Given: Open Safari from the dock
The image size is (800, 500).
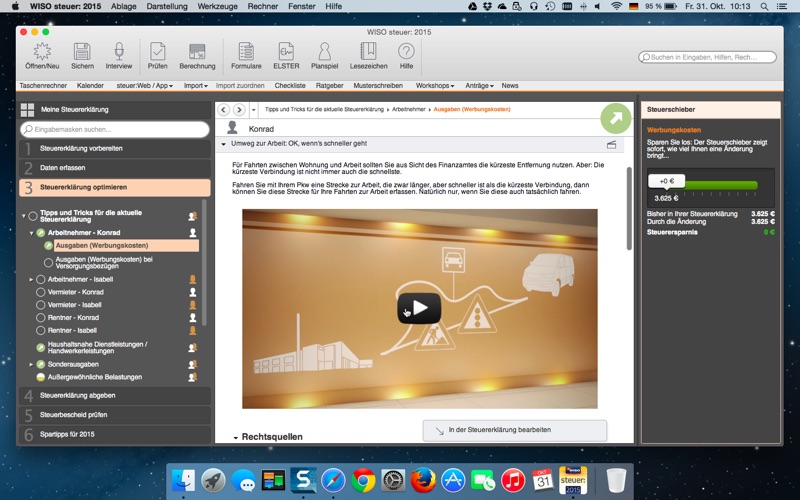Looking at the screenshot, I should [333, 480].
